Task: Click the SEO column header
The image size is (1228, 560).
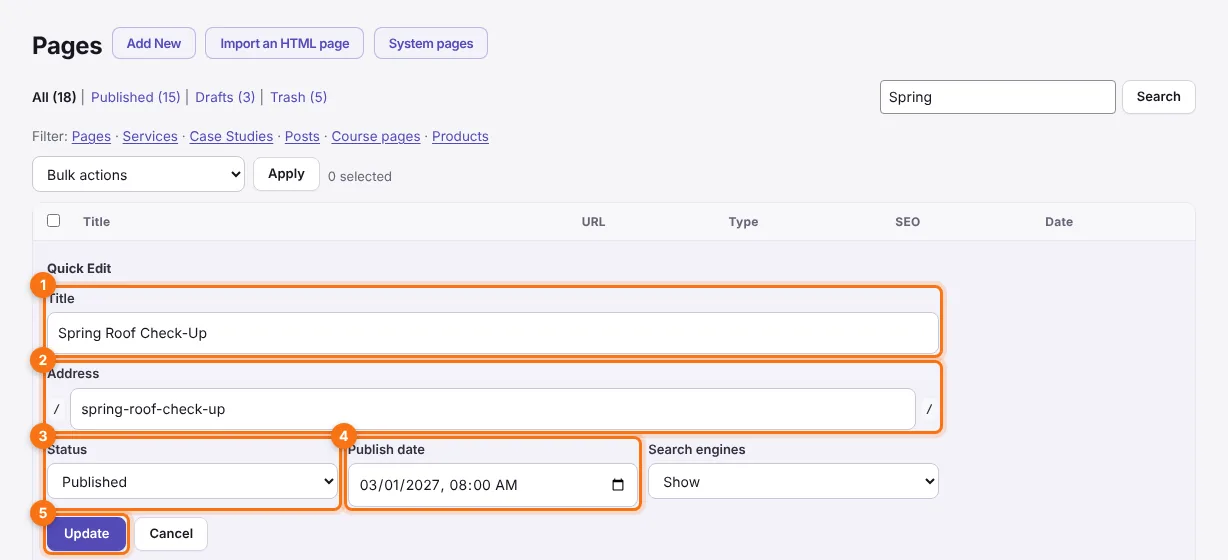Action: [x=907, y=222]
